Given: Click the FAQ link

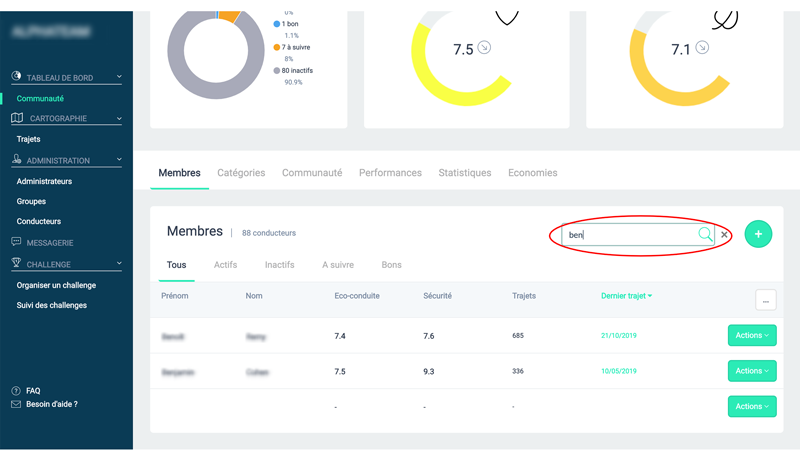Looking at the screenshot, I should coord(33,391).
